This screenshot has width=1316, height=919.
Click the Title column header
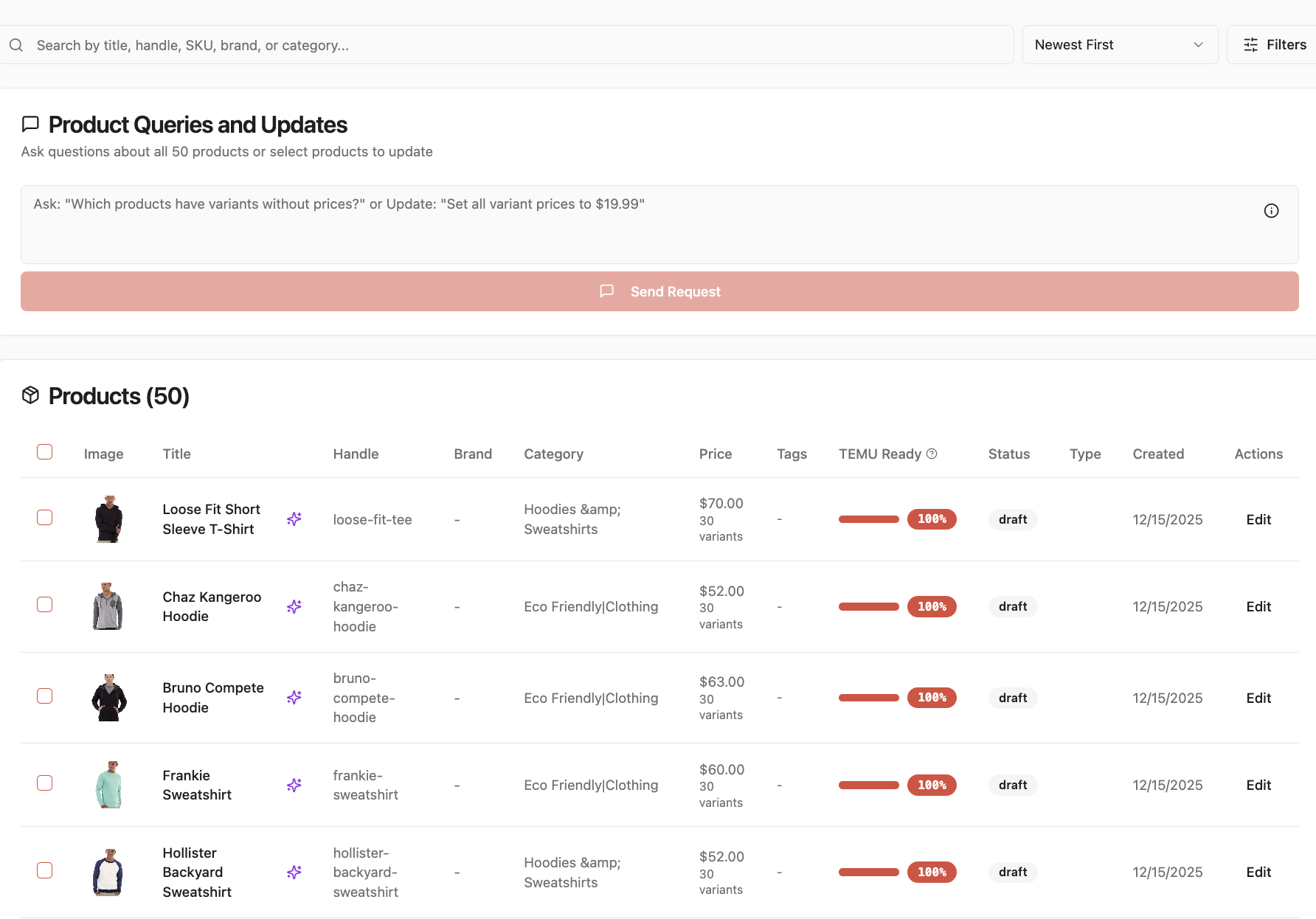(x=176, y=454)
